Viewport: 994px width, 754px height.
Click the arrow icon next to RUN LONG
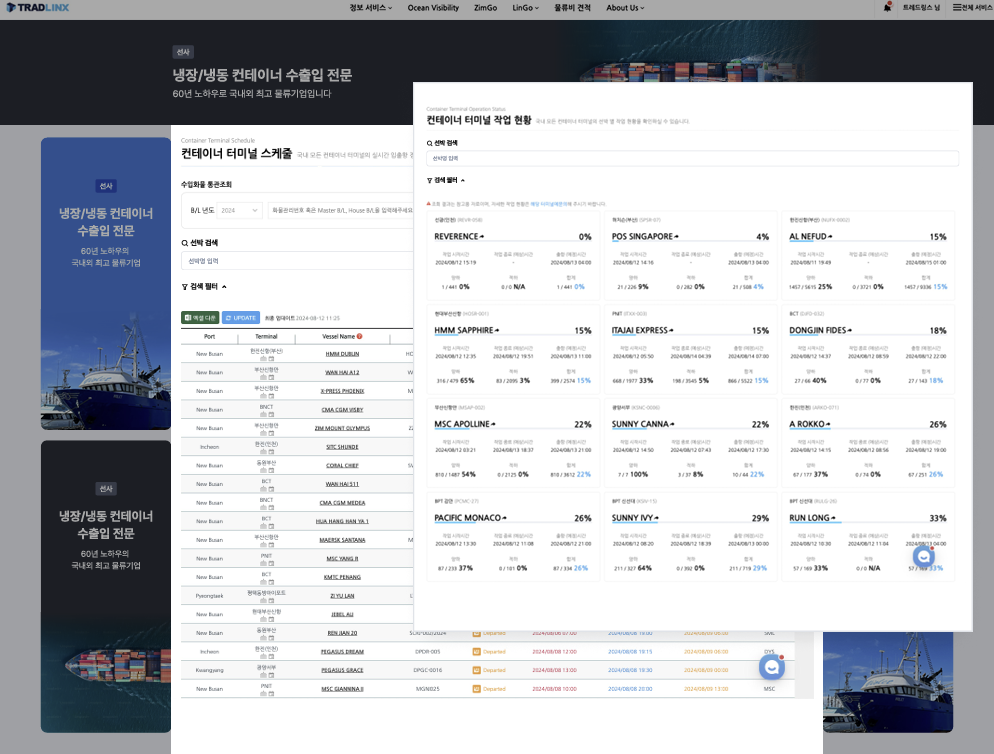[x=833, y=518]
